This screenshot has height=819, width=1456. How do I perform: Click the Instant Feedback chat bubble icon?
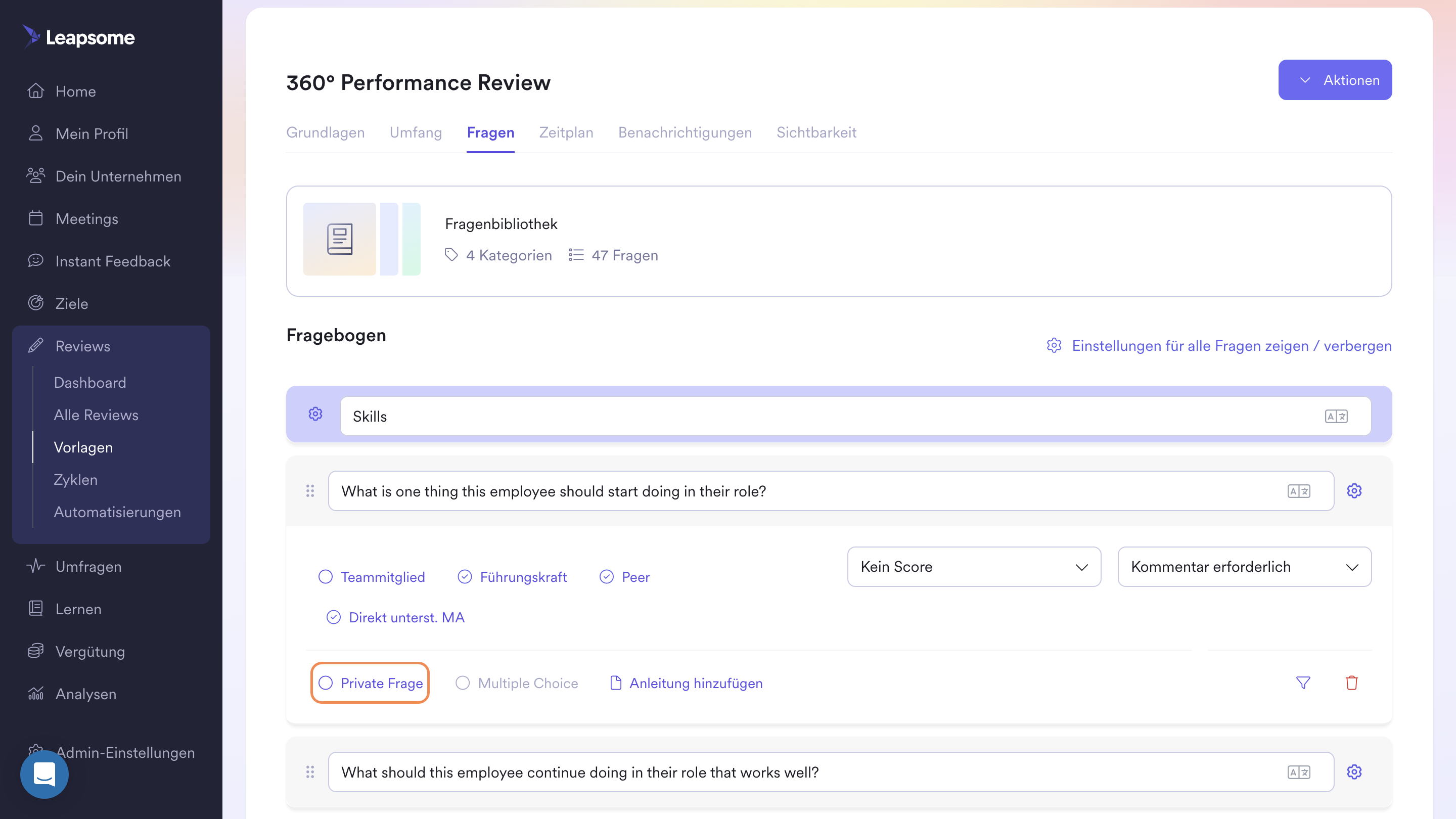point(35,260)
